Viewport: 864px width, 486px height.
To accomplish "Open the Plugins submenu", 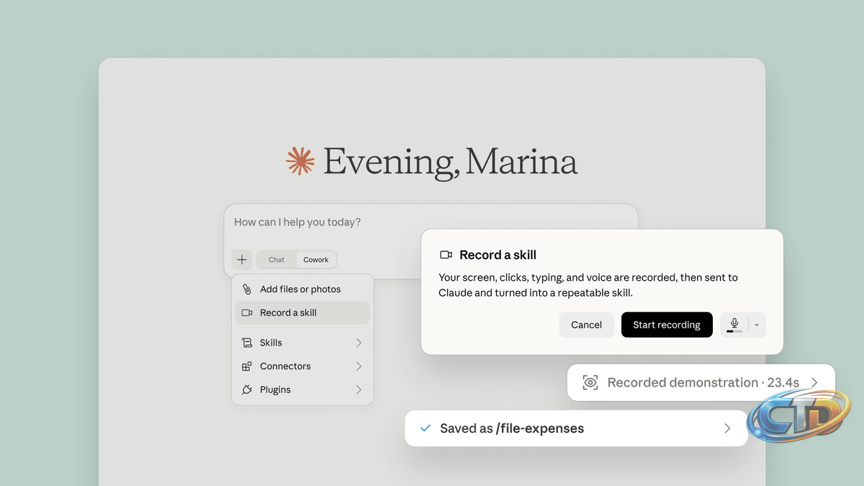I will point(303,390).
